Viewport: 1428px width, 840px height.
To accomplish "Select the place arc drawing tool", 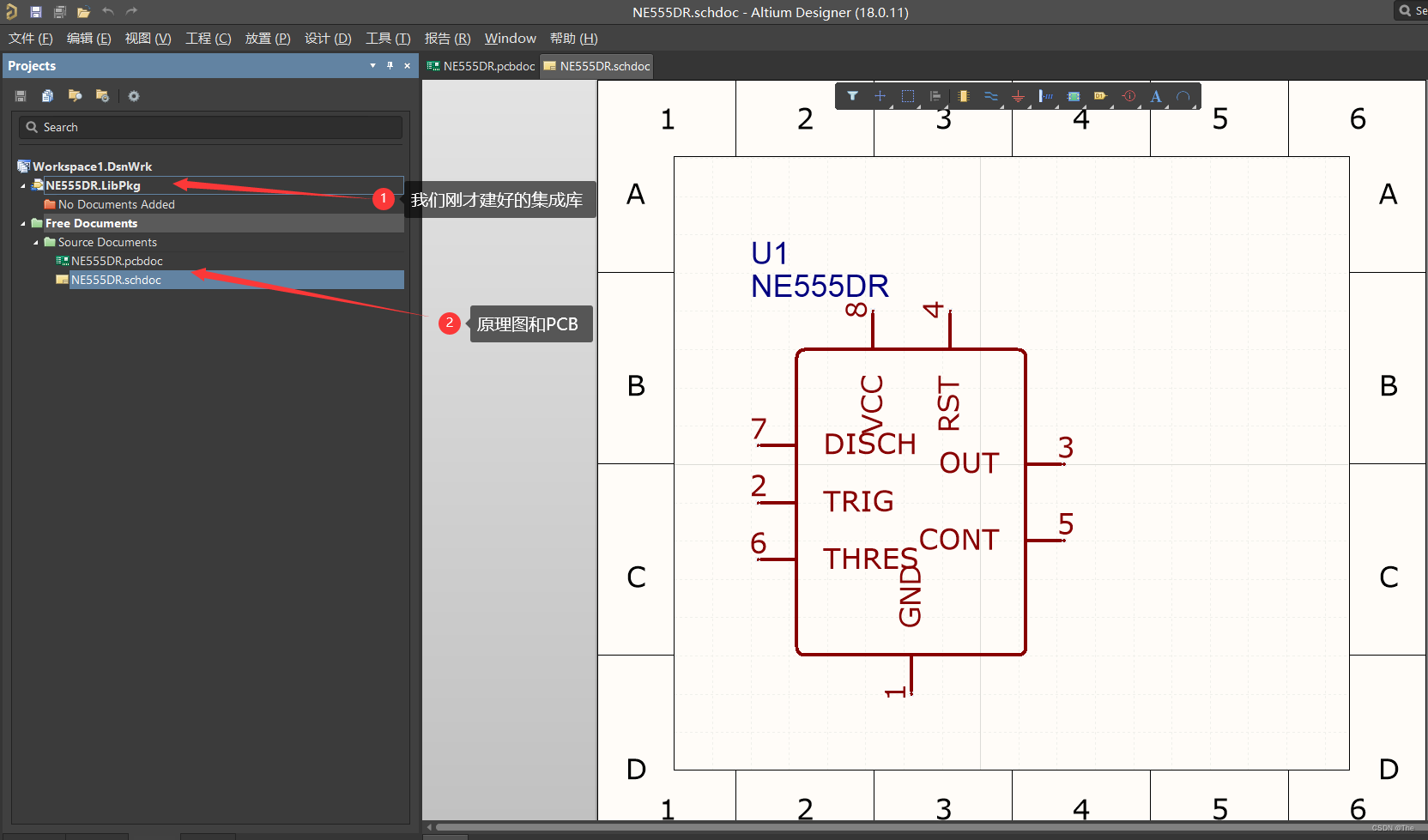I will click(1183, 96).
